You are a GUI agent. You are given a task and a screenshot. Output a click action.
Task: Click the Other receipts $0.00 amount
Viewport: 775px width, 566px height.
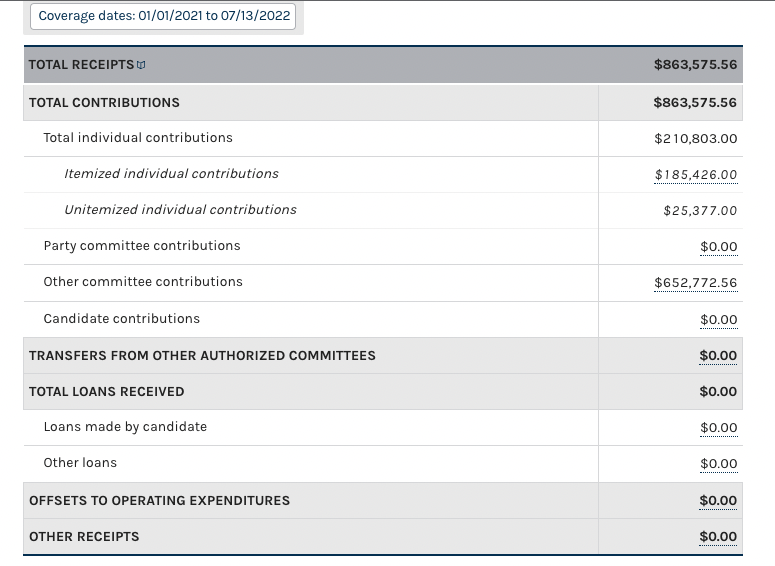click(718, 537)
